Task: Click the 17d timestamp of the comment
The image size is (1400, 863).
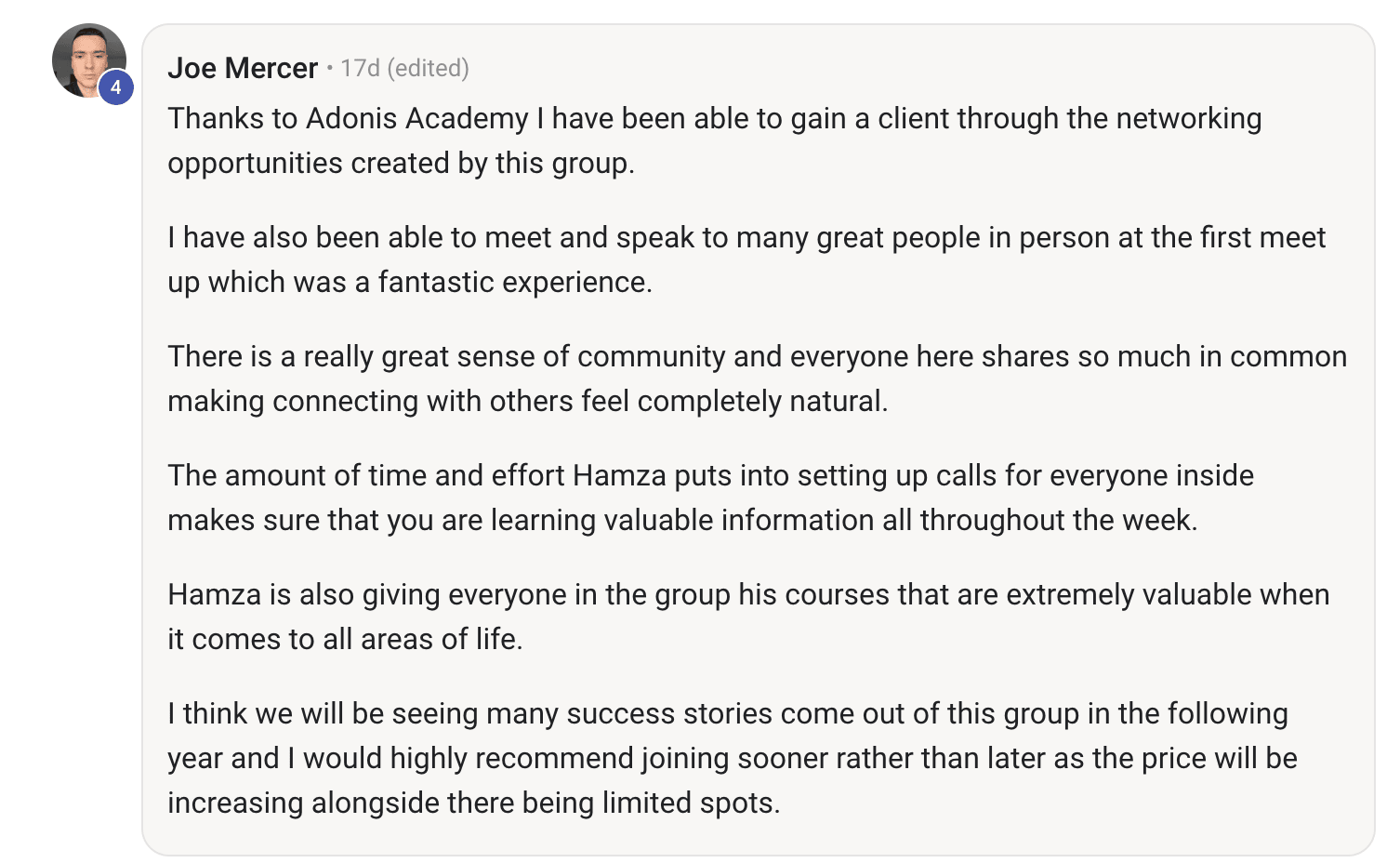Action: point(360,68)
